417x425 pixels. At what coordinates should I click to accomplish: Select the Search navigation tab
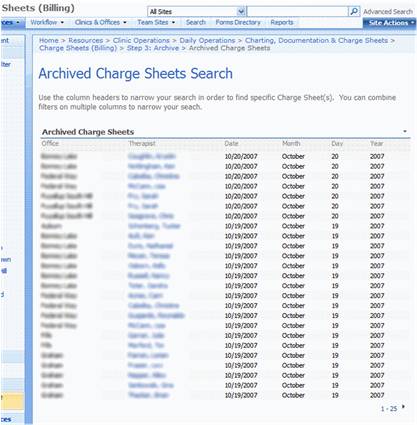[196, 22]
